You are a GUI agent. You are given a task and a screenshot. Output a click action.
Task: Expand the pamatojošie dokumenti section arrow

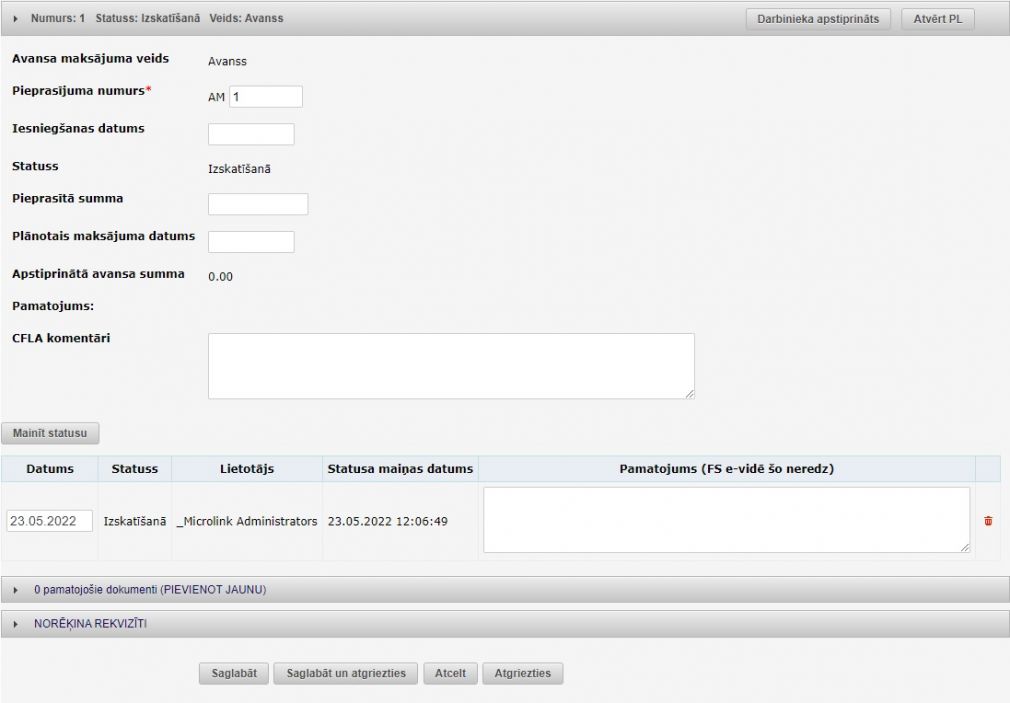pyautogui.click(x=16, y=590)
